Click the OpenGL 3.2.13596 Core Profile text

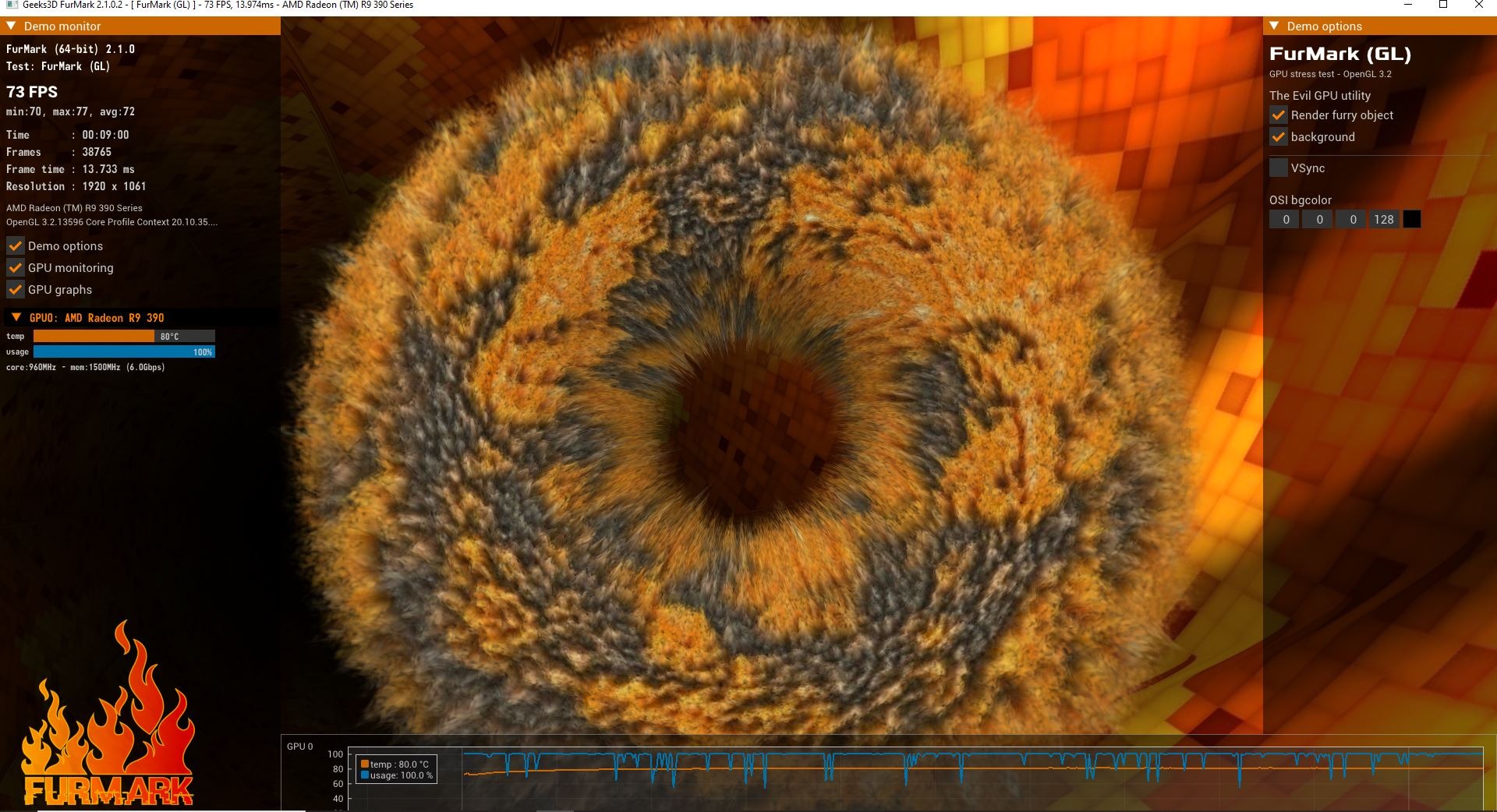click(x=111, y=222)
